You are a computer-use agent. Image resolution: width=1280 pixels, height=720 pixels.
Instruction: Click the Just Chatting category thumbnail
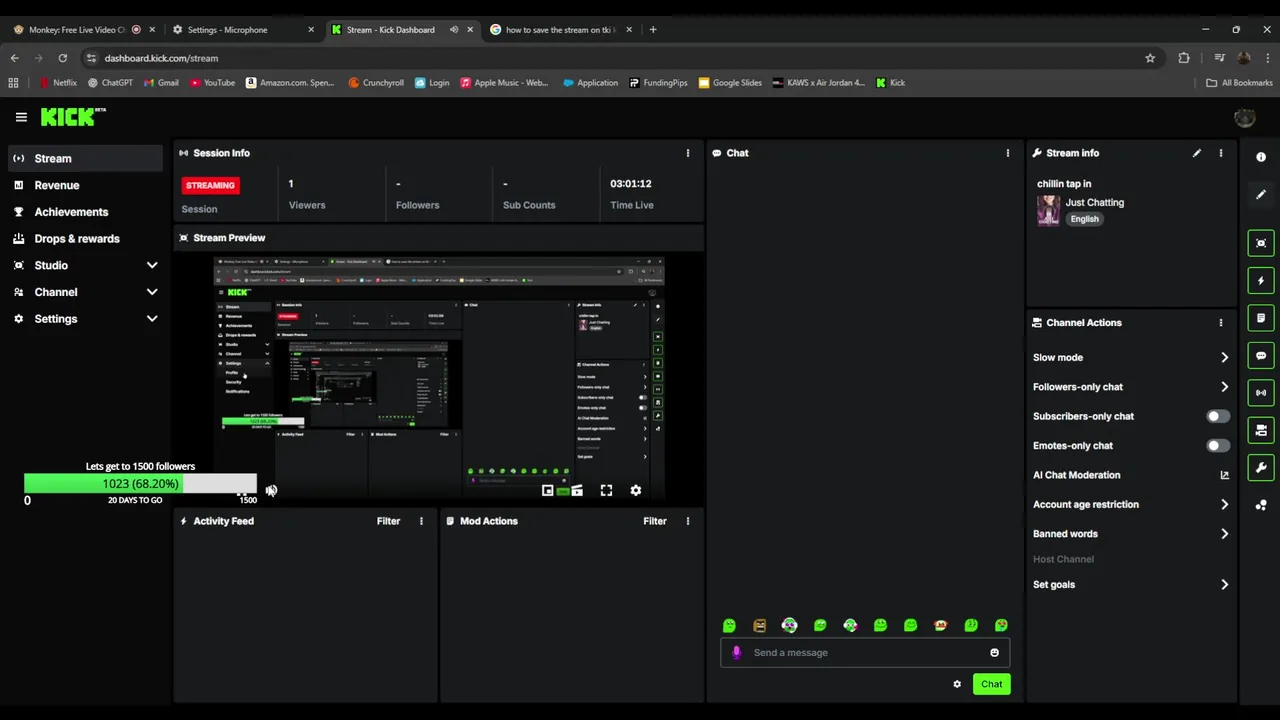click(1048, 210)
